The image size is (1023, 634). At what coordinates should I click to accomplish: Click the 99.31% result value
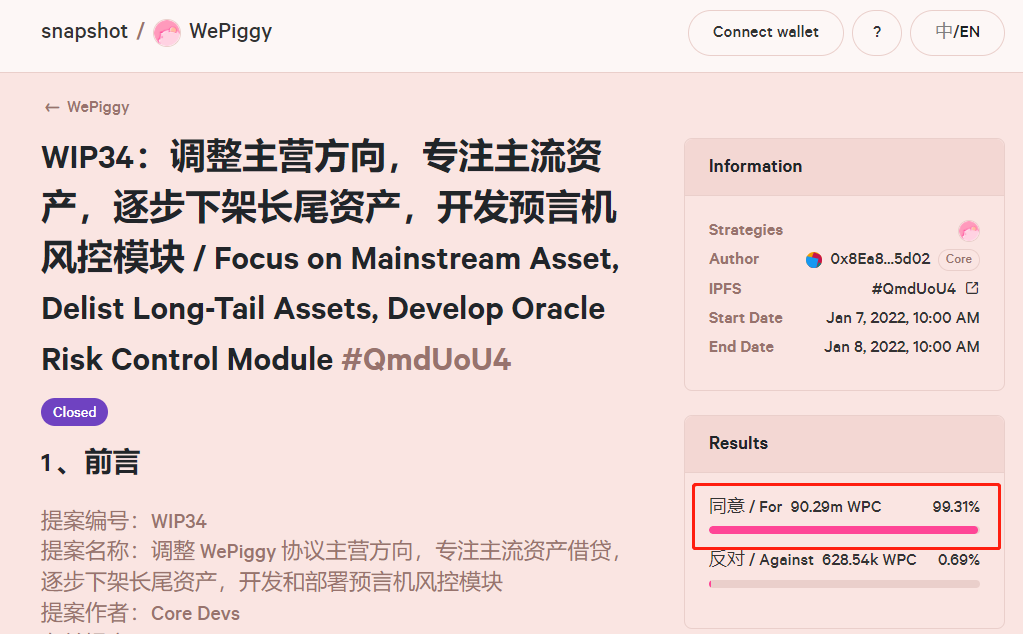956,507
